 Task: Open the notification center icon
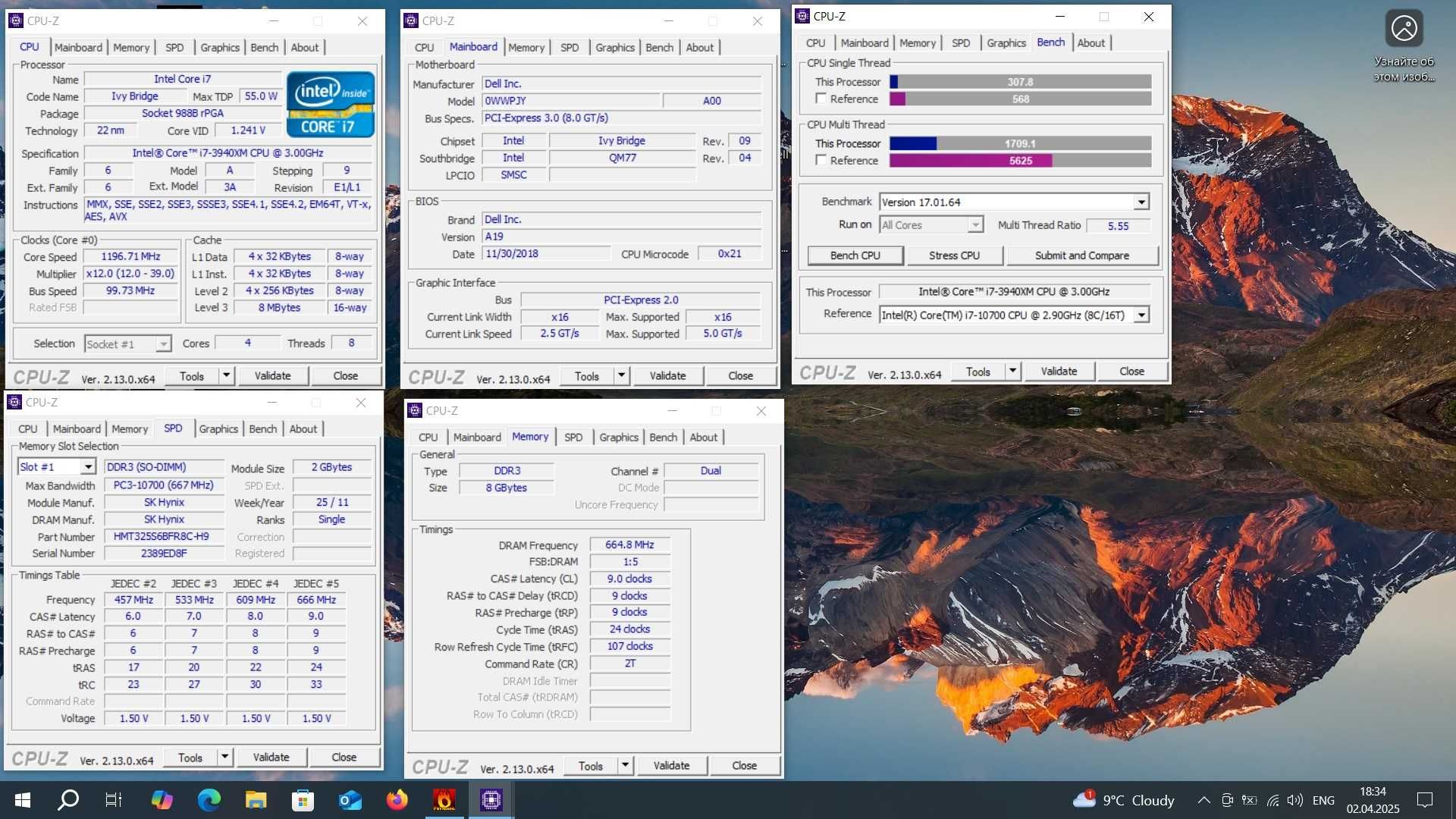tap(1425, 800)
